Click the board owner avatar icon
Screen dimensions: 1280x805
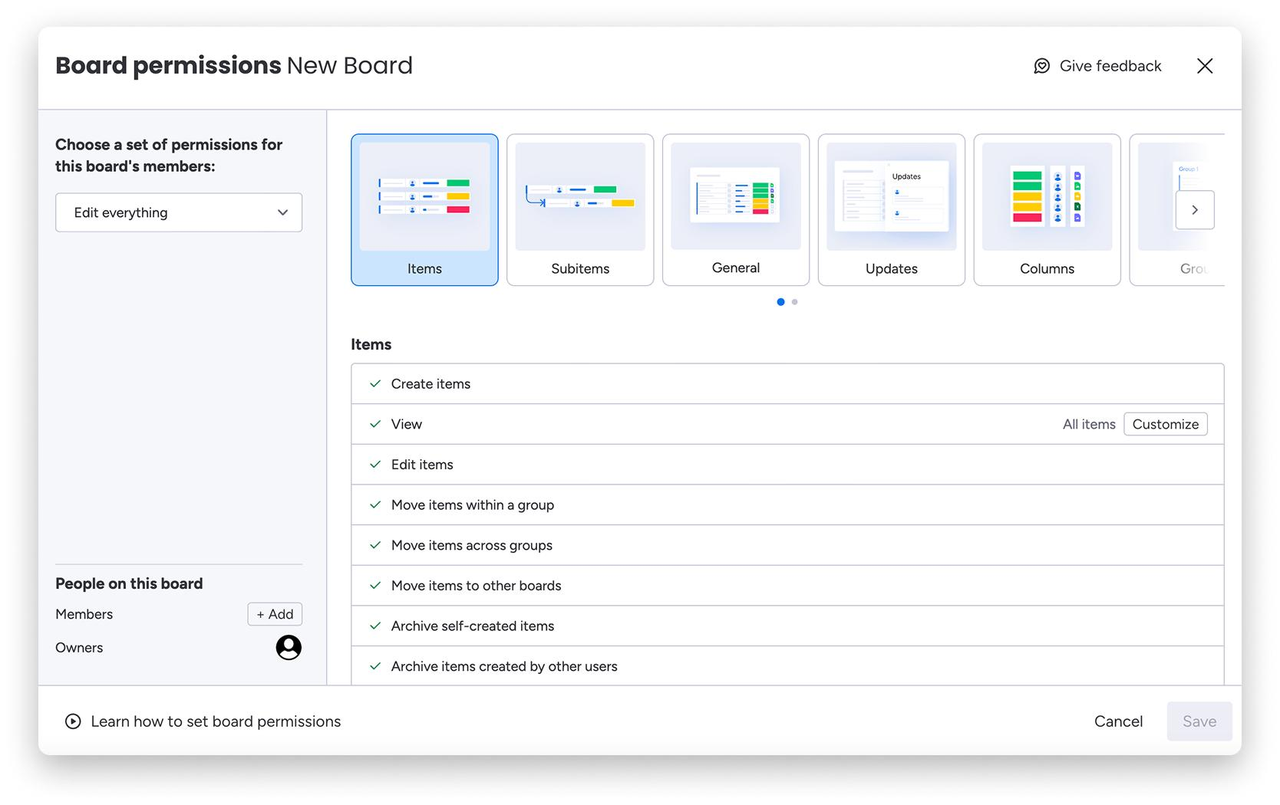[289, 648]
